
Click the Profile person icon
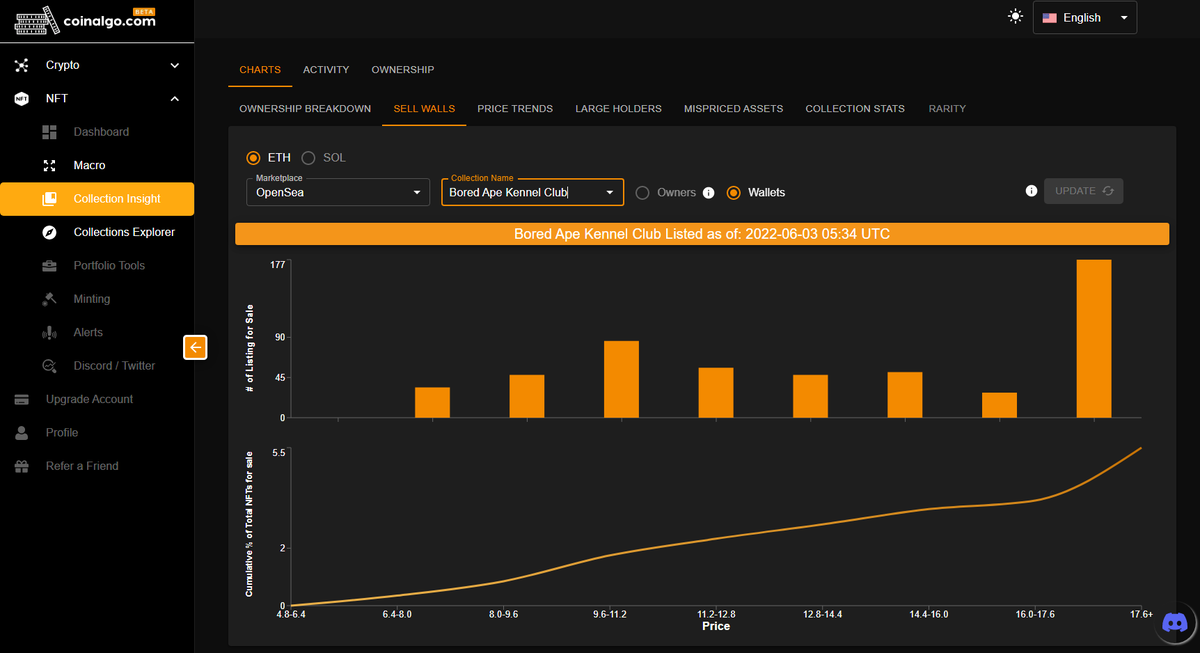[x=22, y=433]
